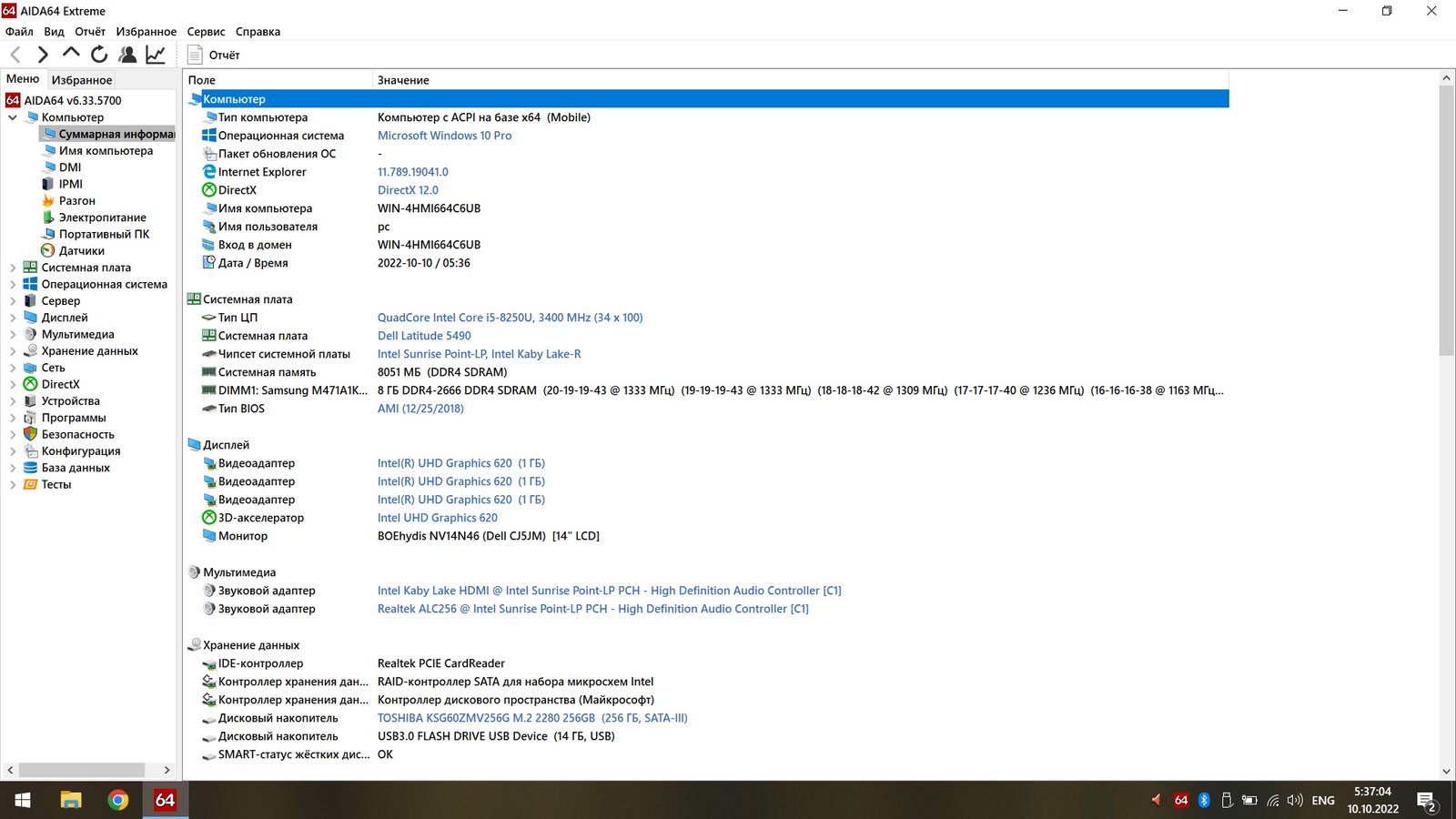This screenshot has height=819, width=1456.
Task: Click the vertical scrollbar down arrow
Action: coord(1446,771)
